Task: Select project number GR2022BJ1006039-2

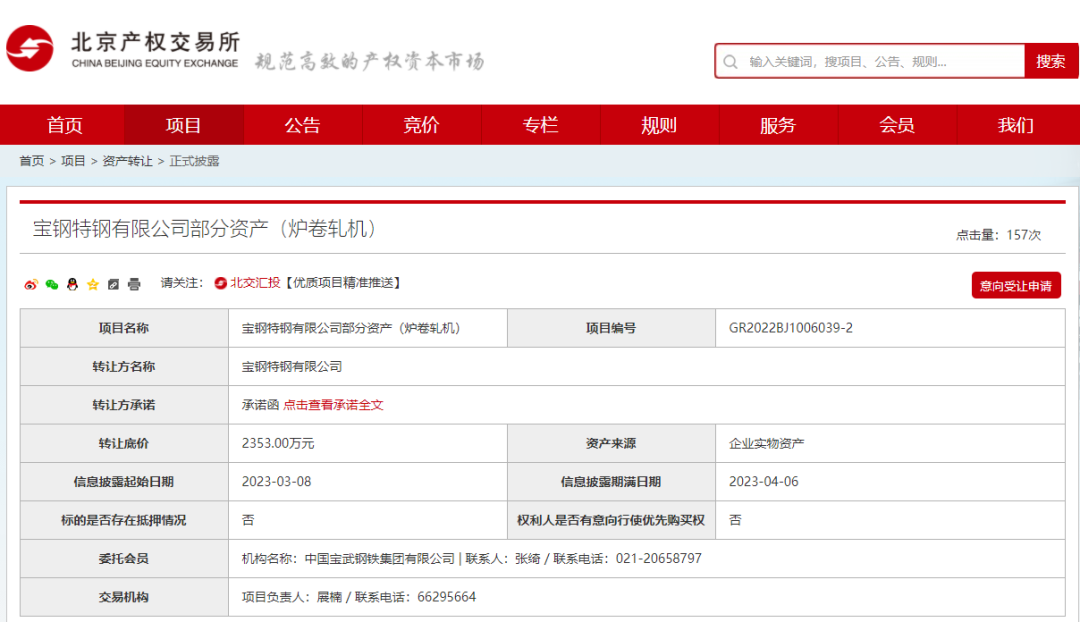Action: (791, 328)
